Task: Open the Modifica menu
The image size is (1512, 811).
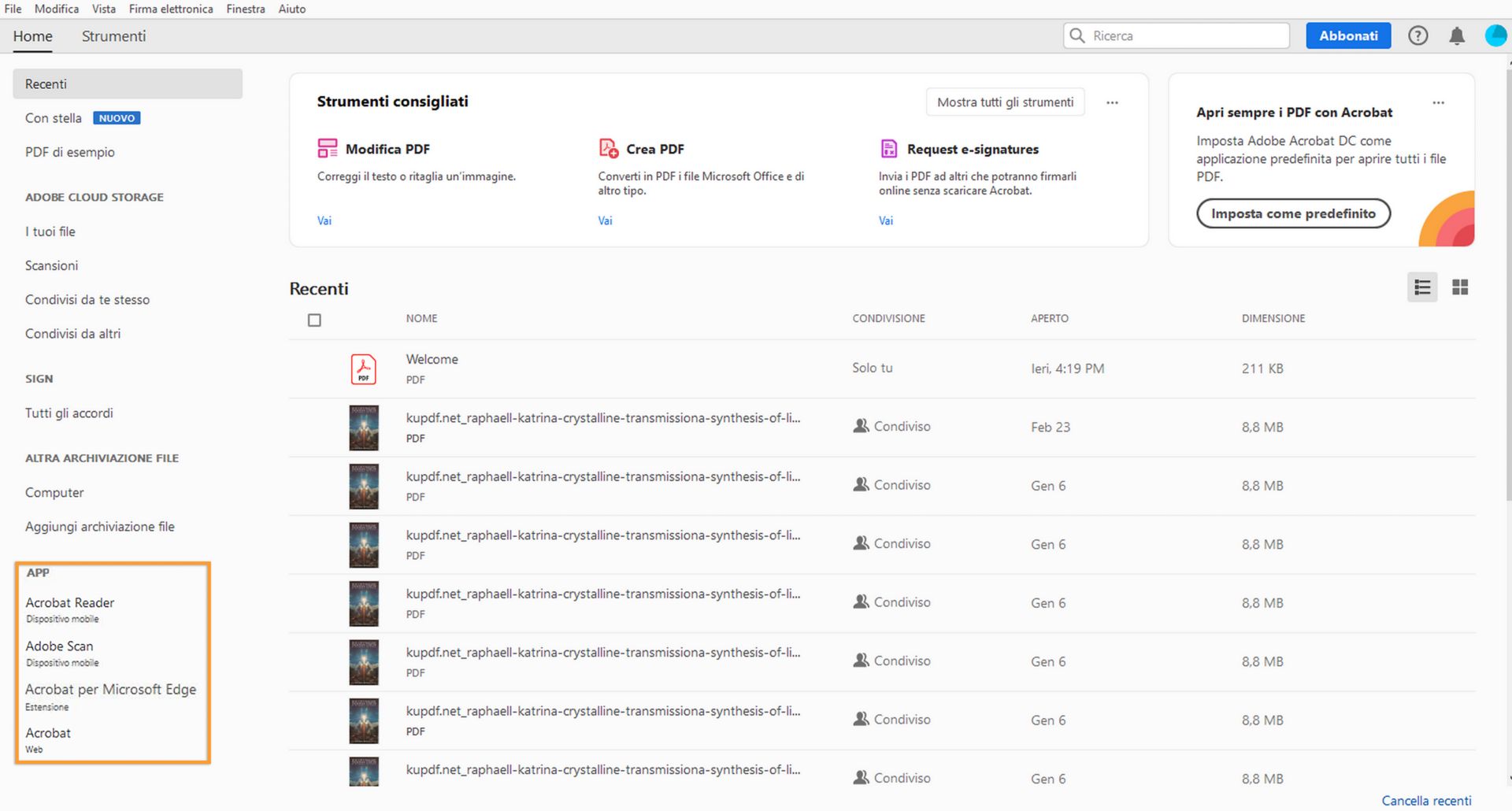Action: coord(57,9)
